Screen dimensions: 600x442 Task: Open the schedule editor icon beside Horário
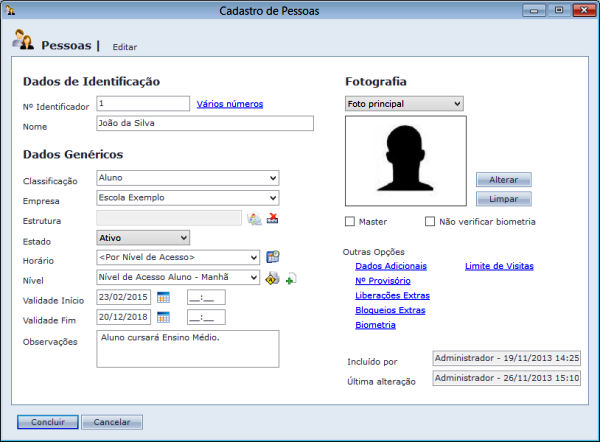[272, 257]
